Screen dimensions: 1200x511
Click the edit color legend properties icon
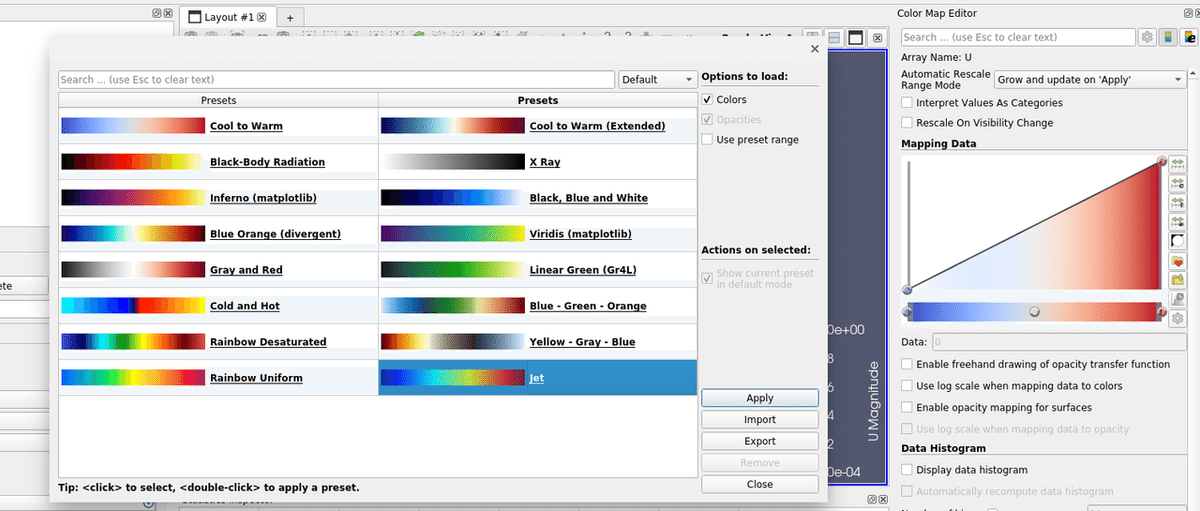[x=1191, y=37]
